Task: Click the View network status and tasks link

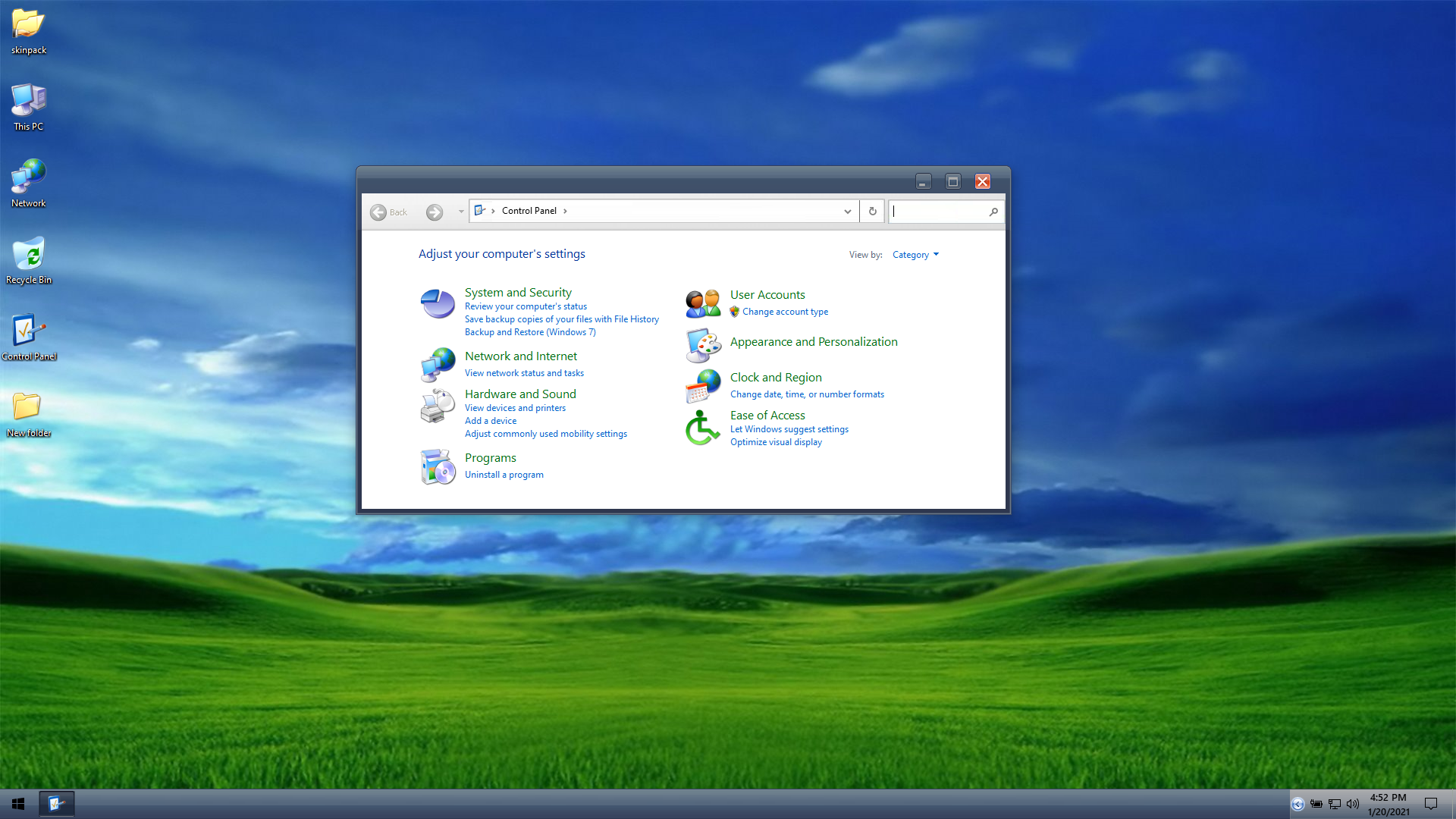Action: coord(524,373)
